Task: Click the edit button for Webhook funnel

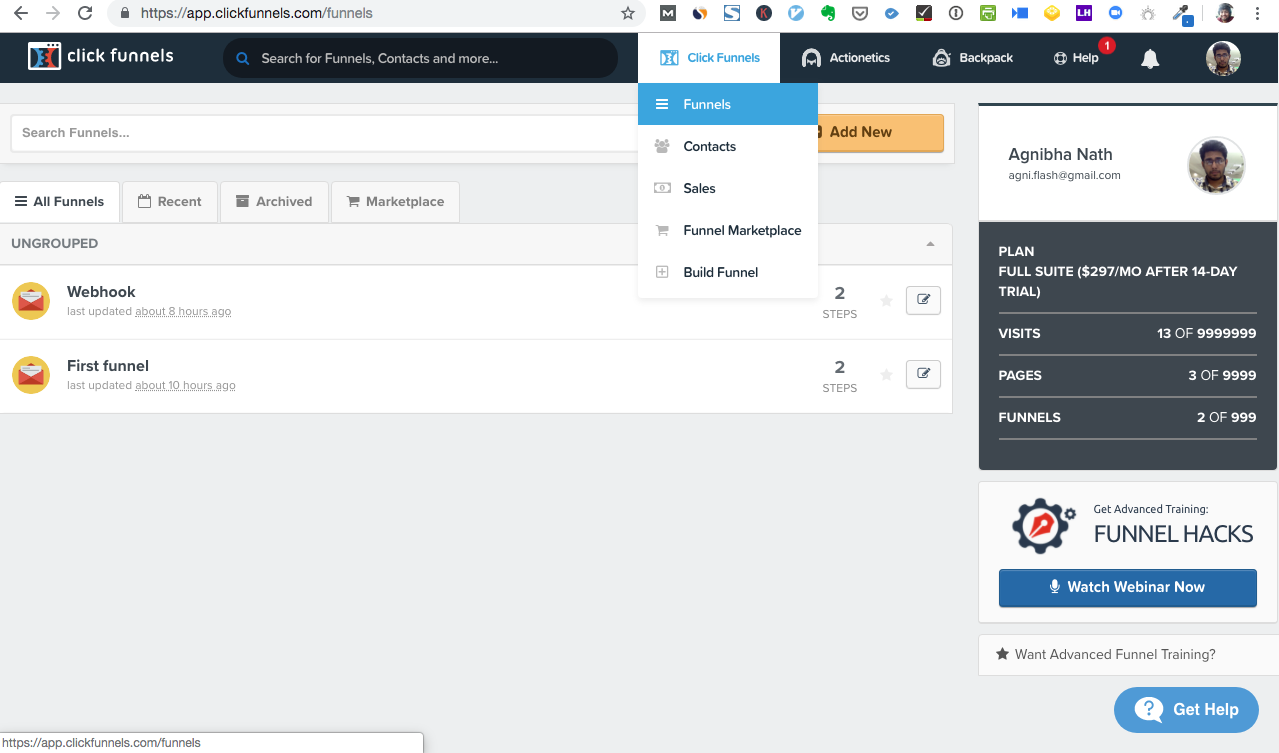Action: click(x=923, y=300)
